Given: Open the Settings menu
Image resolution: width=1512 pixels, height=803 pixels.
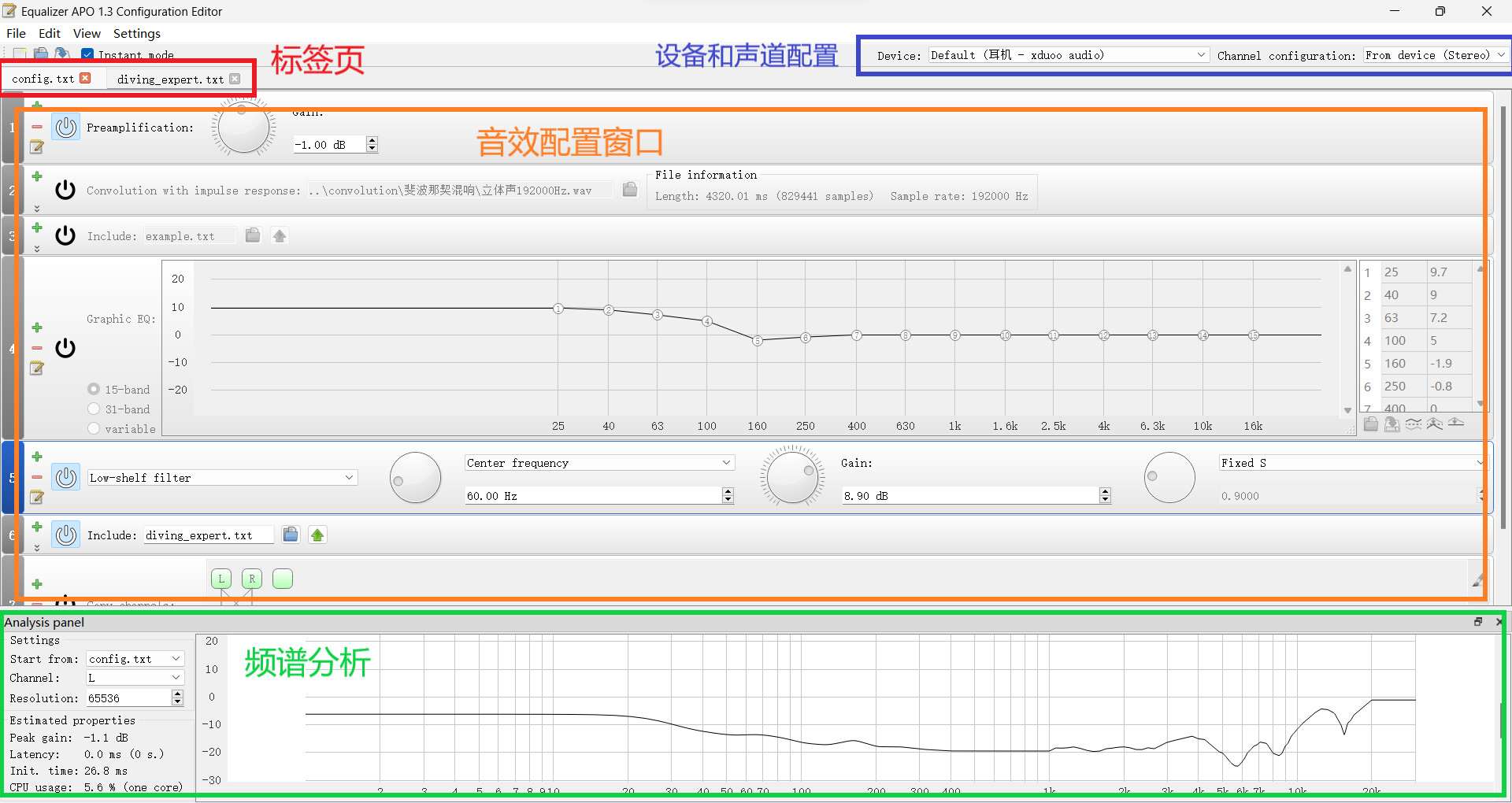Looking at the screenshot, I should [x=136, y=33].
